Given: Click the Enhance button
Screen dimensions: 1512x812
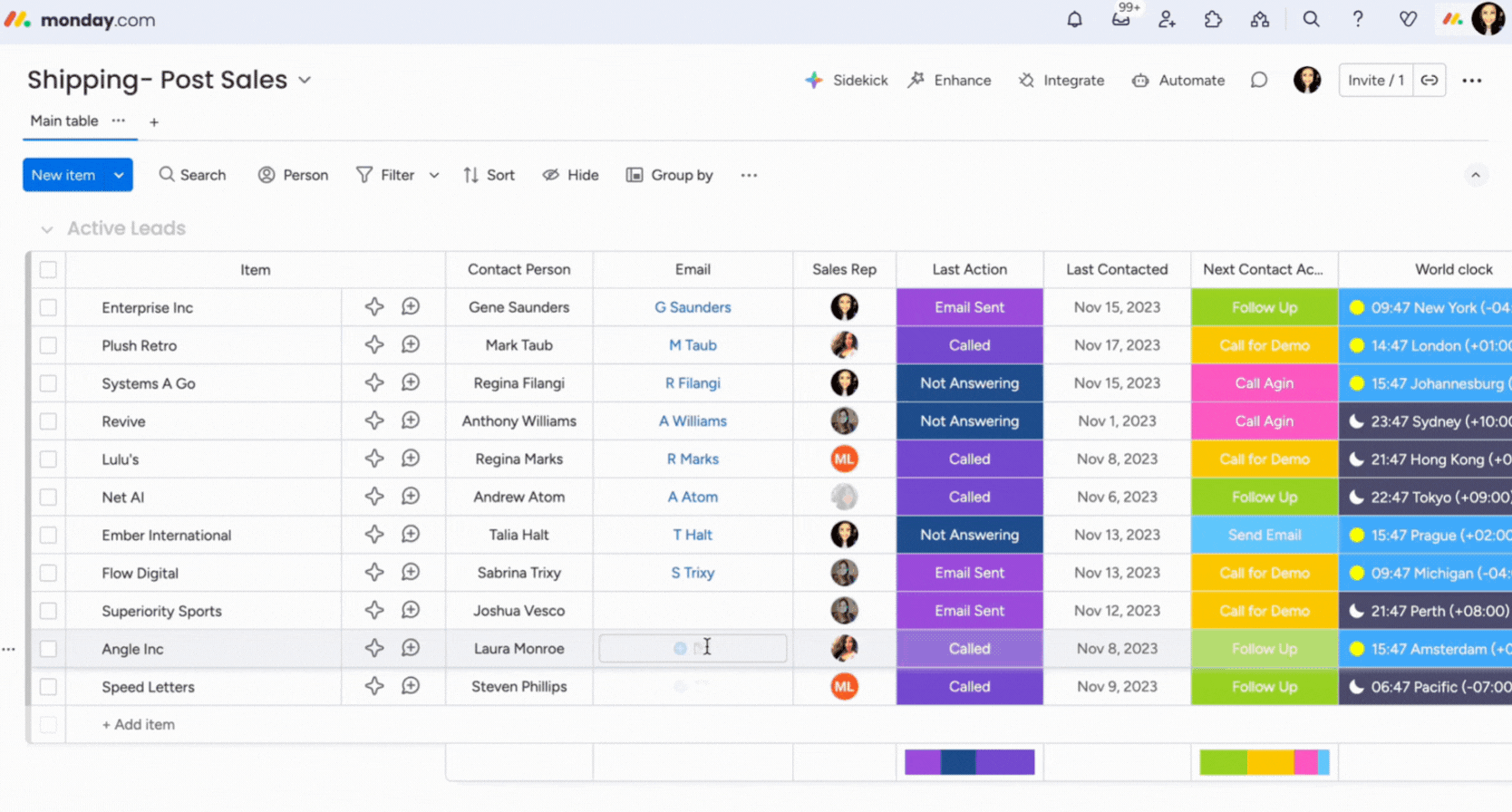Looking at the screenshot, I should (950, 80).
